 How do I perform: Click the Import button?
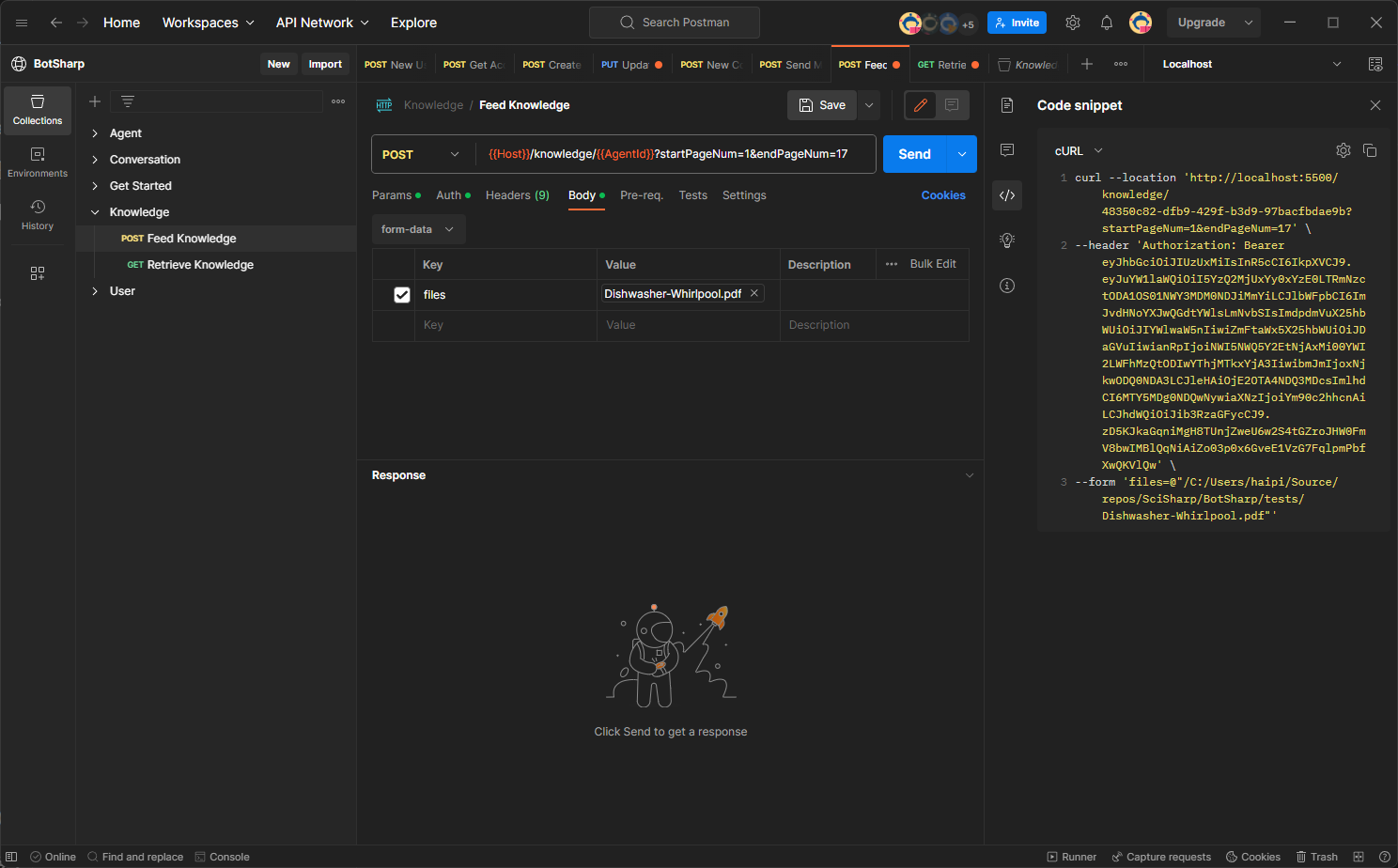pyautogui.click(x=325, y=64)
